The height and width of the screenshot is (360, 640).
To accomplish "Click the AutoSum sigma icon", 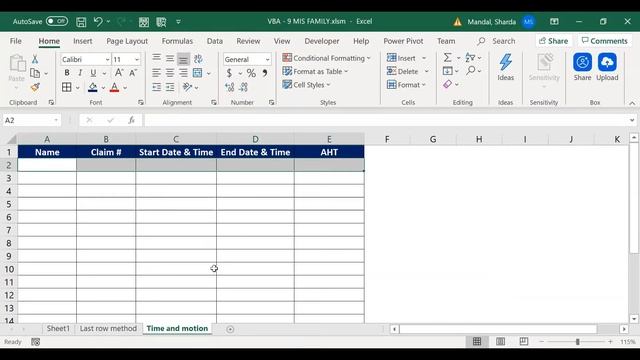I will (x=448, y=58).
